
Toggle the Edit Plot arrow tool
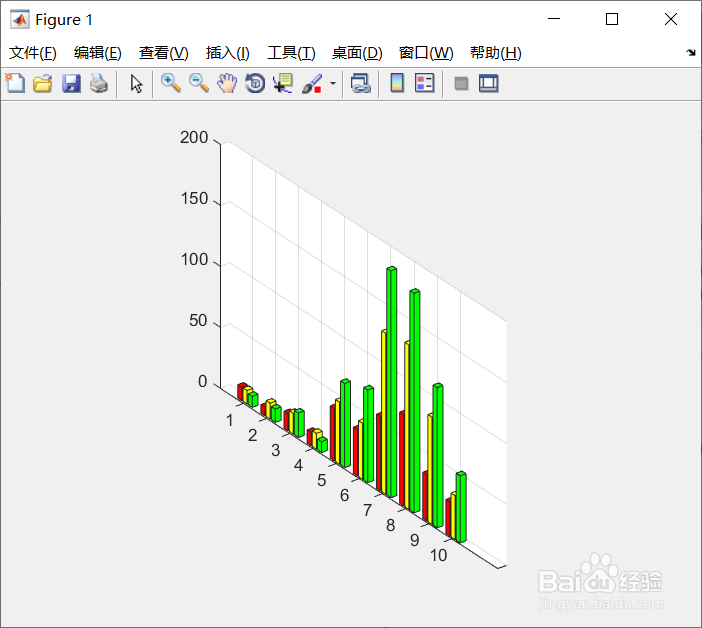click(136, 84)
